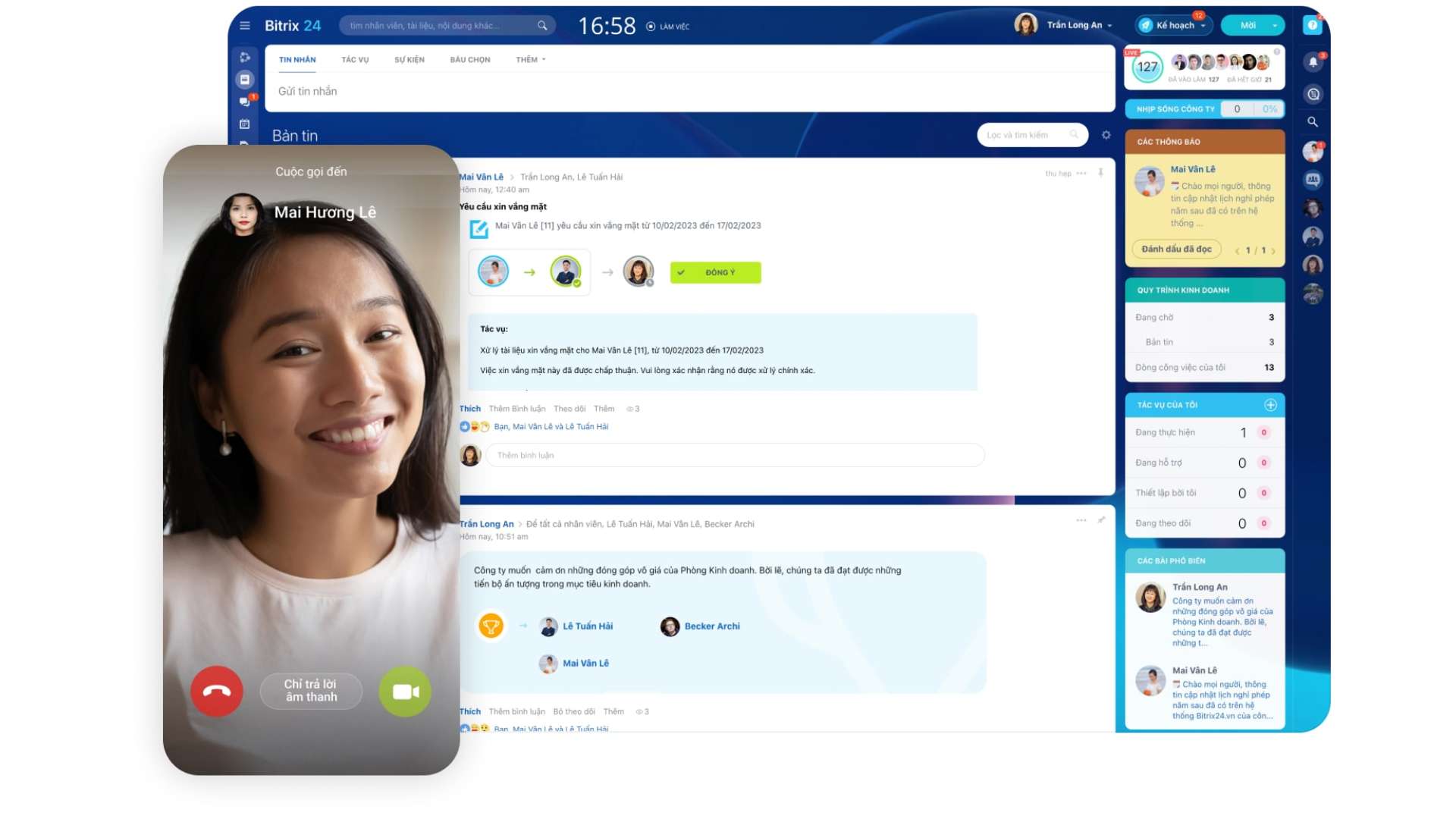
Task: Open the LIVE 127 working counter
Action: pyautogui.click(x=1147, y=67)
